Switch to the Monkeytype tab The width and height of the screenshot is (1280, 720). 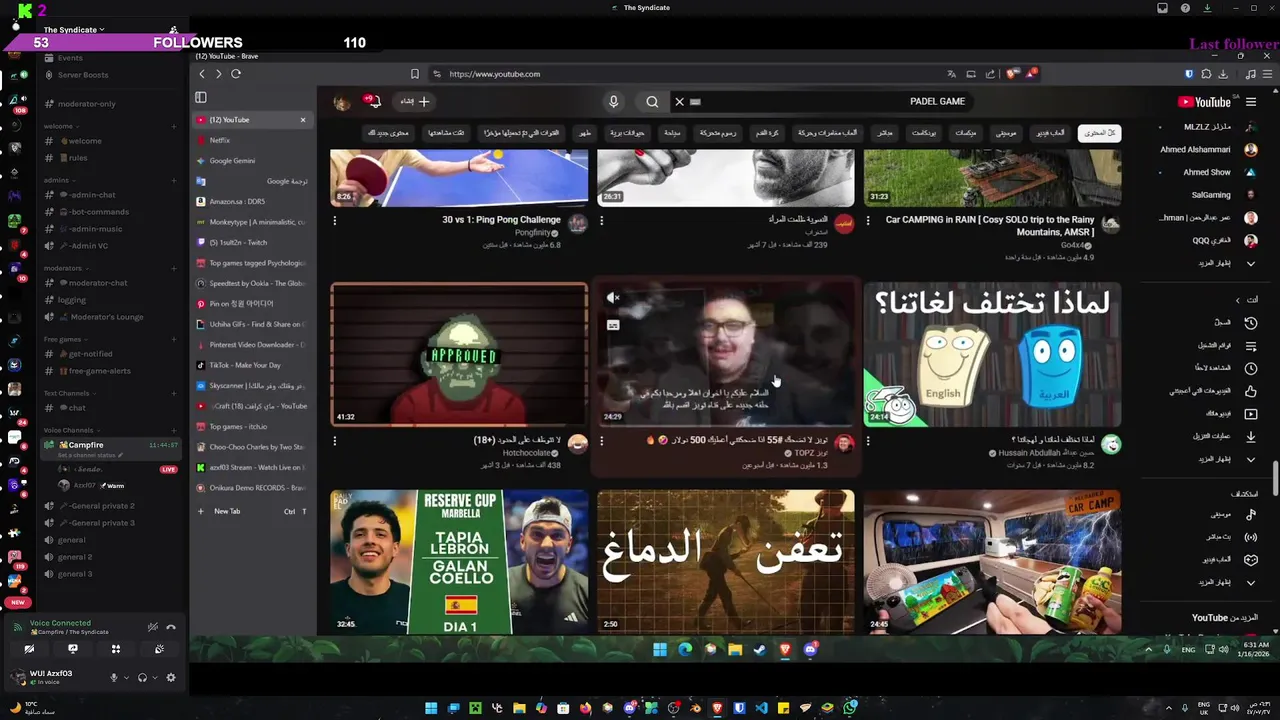coord(252,222)
